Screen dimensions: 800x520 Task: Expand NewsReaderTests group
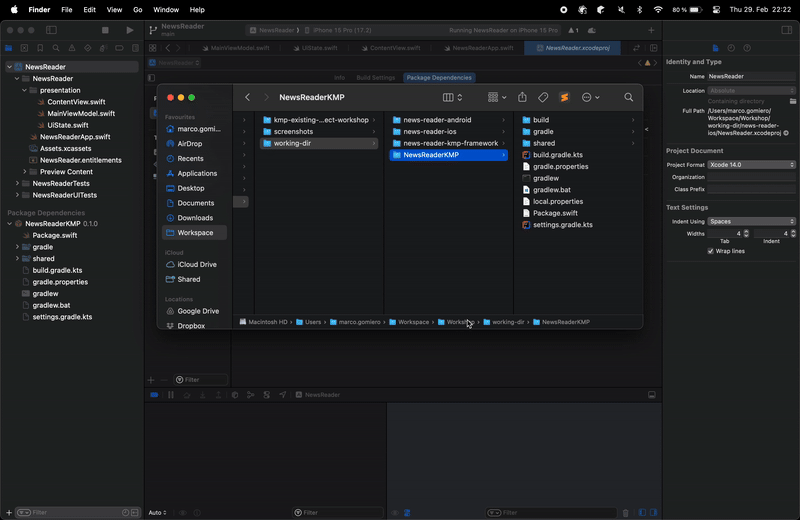17,183
